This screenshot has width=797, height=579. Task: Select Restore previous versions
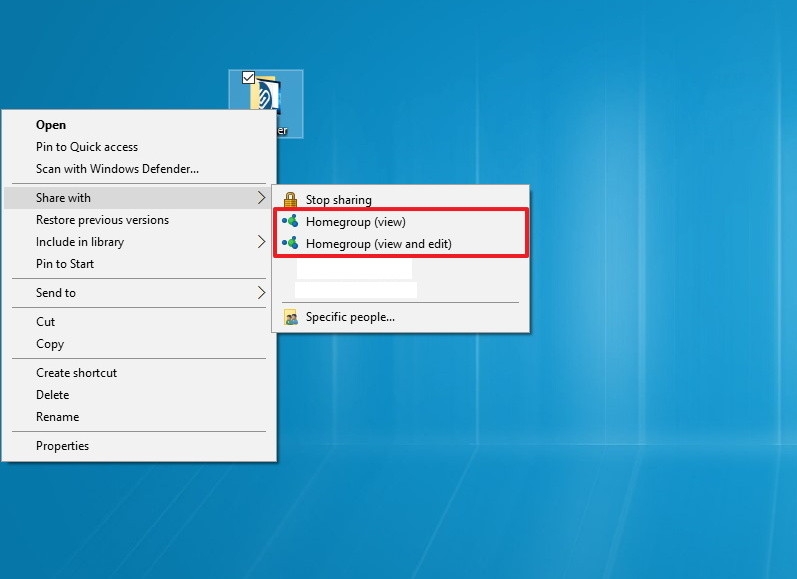(140, 220)
